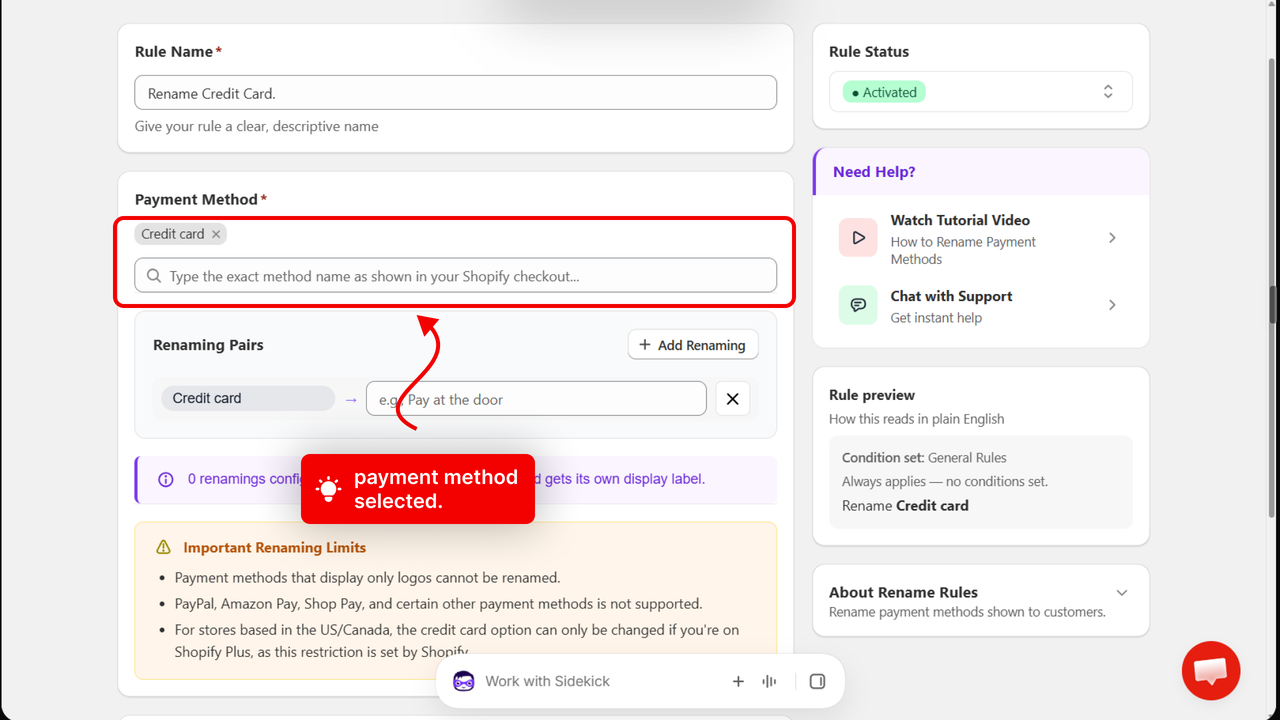Screen dimensions: 1280x720
Task: Click the 'Condition set: General Rules' text
Action: 924,457
